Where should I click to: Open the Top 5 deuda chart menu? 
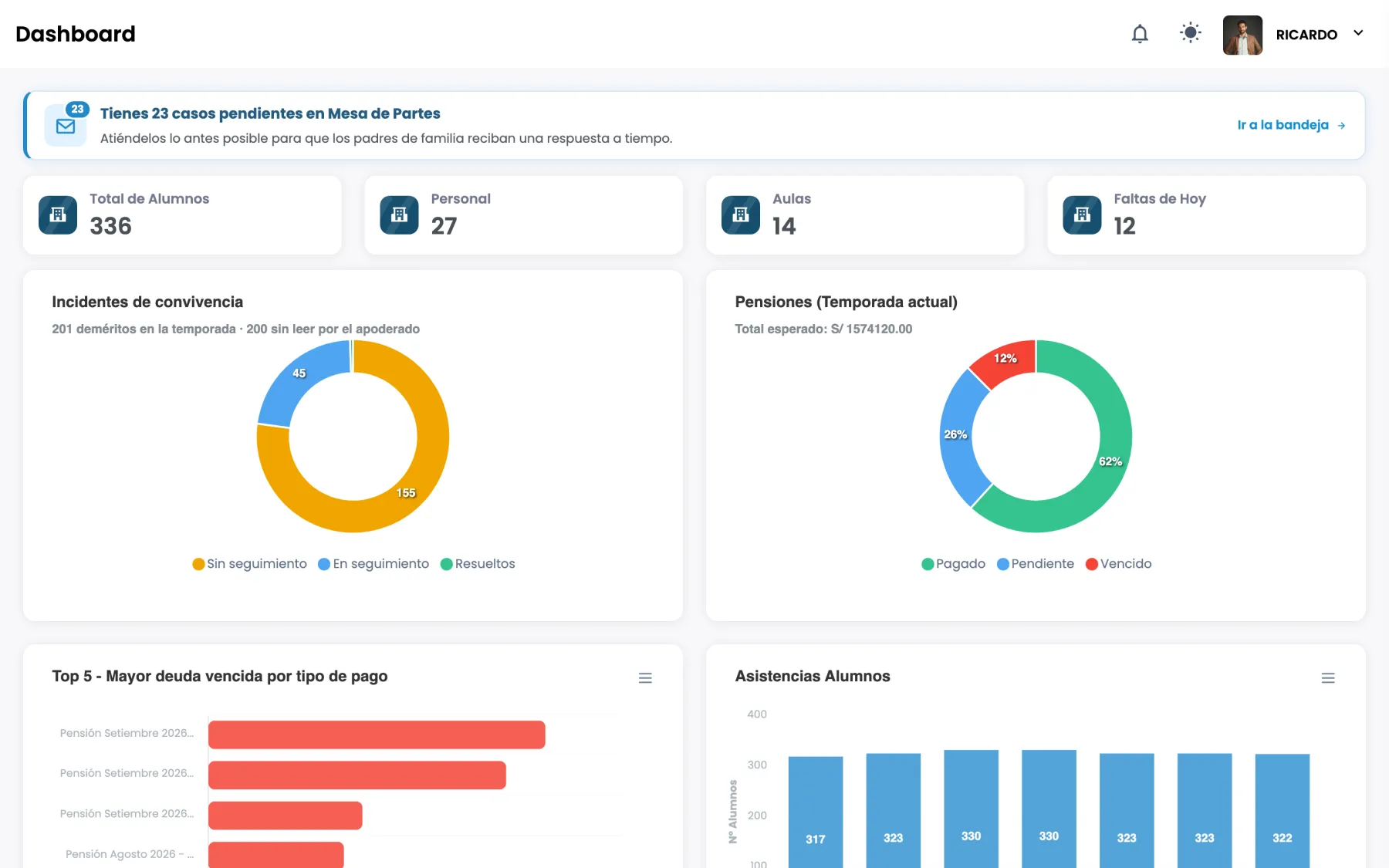645,678
